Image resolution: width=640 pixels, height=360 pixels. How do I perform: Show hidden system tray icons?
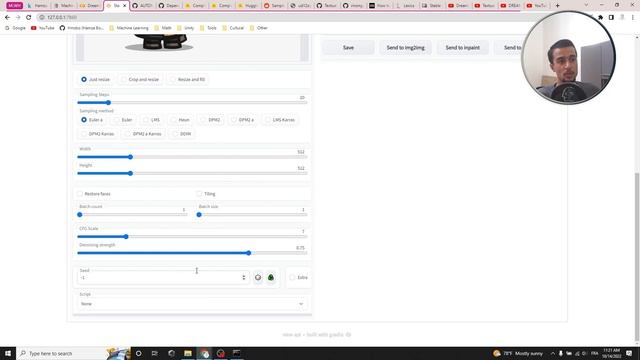click(553, 353)
